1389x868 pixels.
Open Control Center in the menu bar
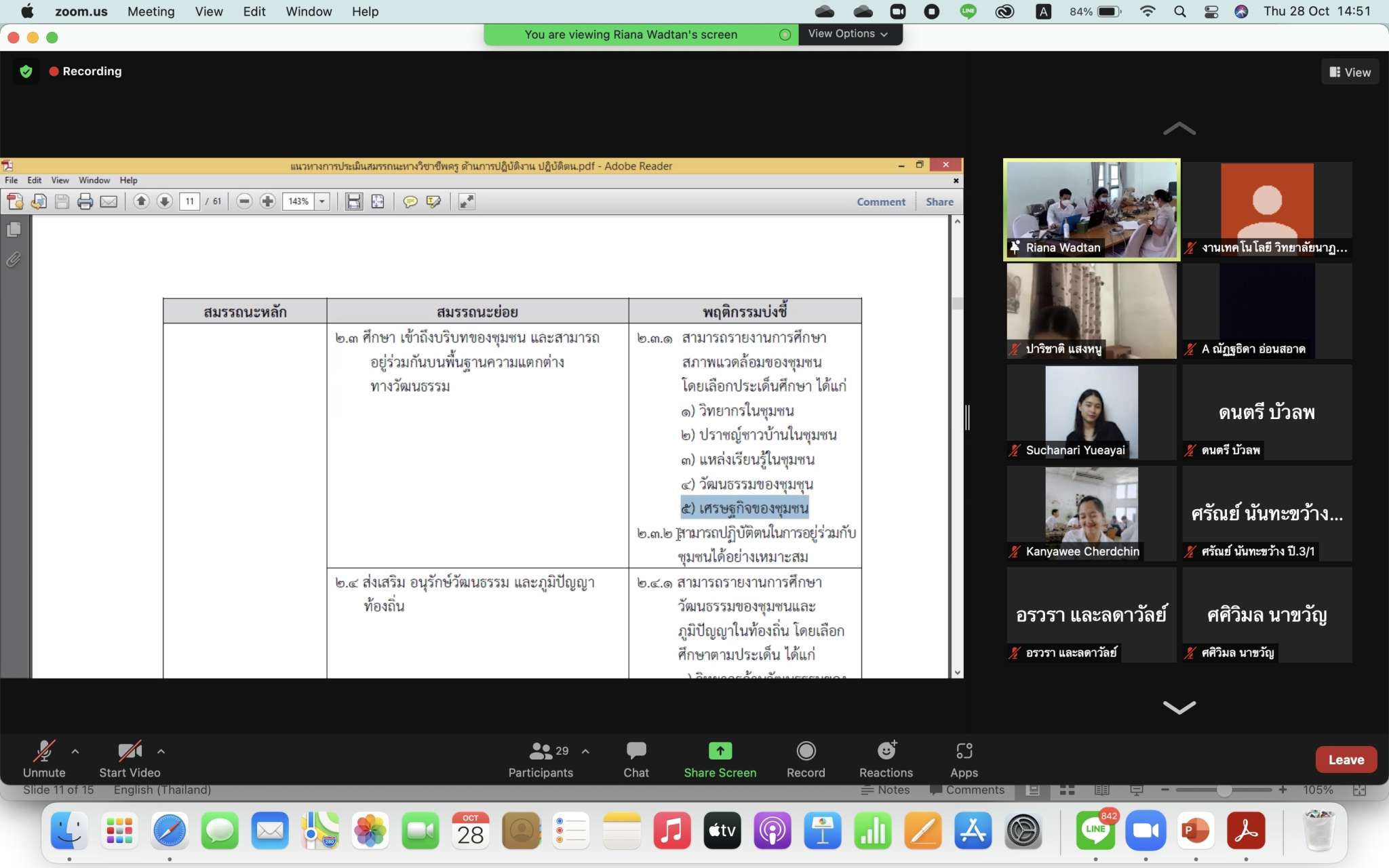click(1211, 12)
